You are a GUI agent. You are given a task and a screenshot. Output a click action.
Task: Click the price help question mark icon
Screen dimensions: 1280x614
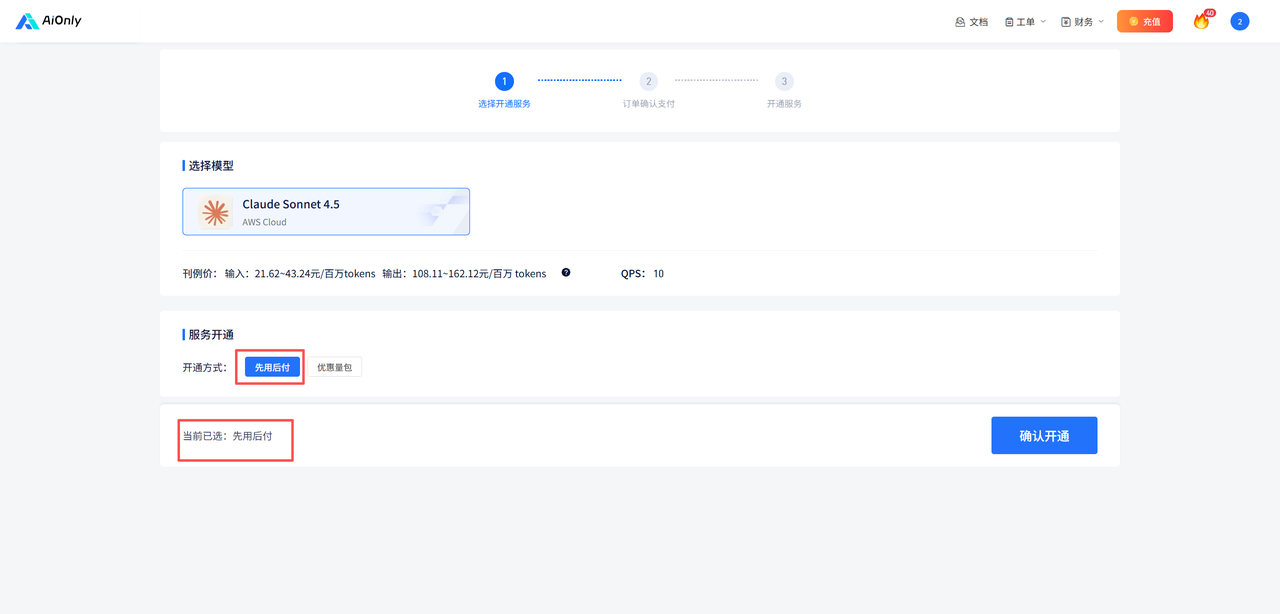pyautogui.click(x=566, y=272)
